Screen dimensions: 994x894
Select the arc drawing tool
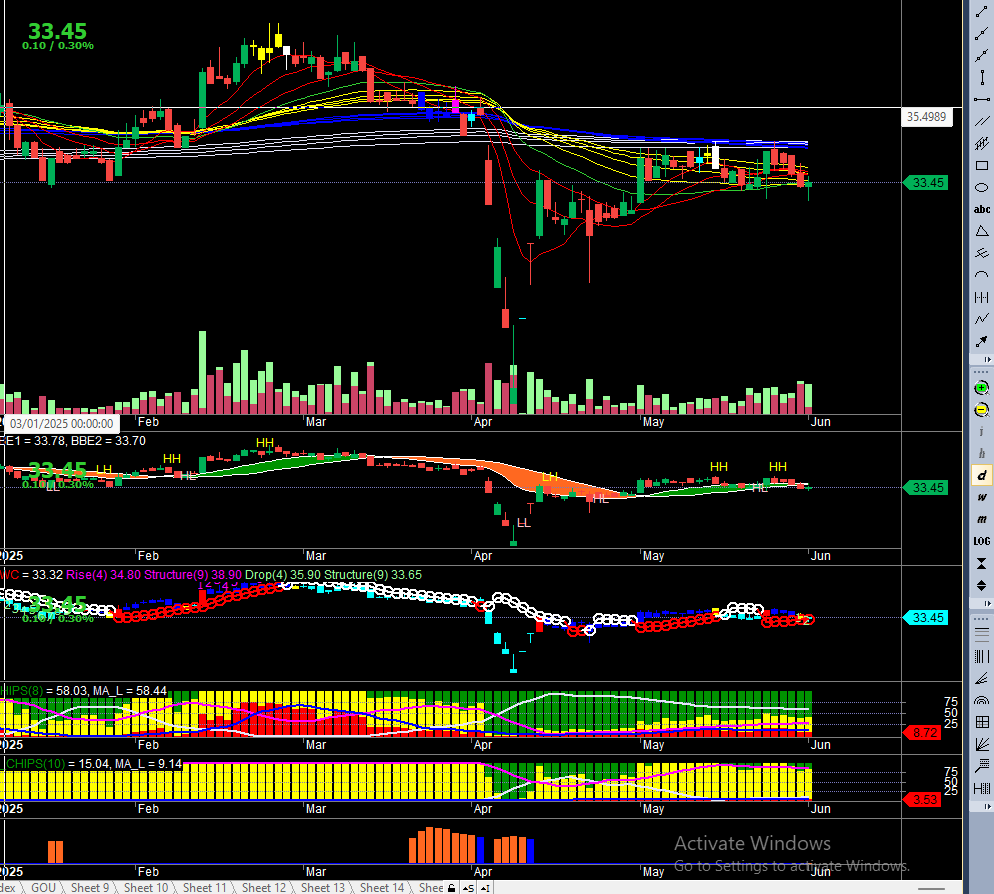(x=981, y=275)
